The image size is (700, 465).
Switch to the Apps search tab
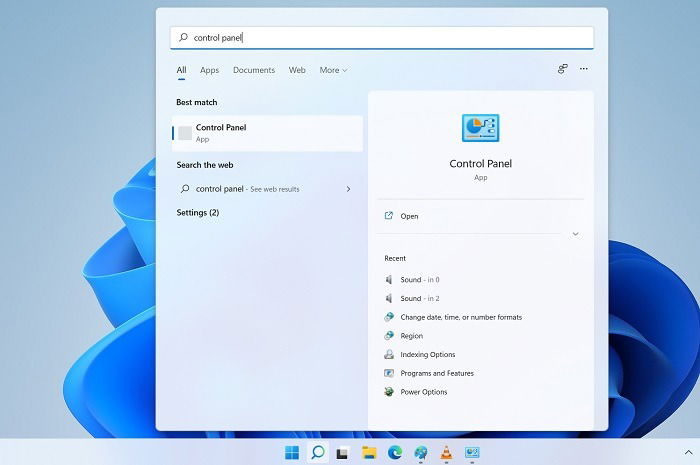tap(209, 70)
